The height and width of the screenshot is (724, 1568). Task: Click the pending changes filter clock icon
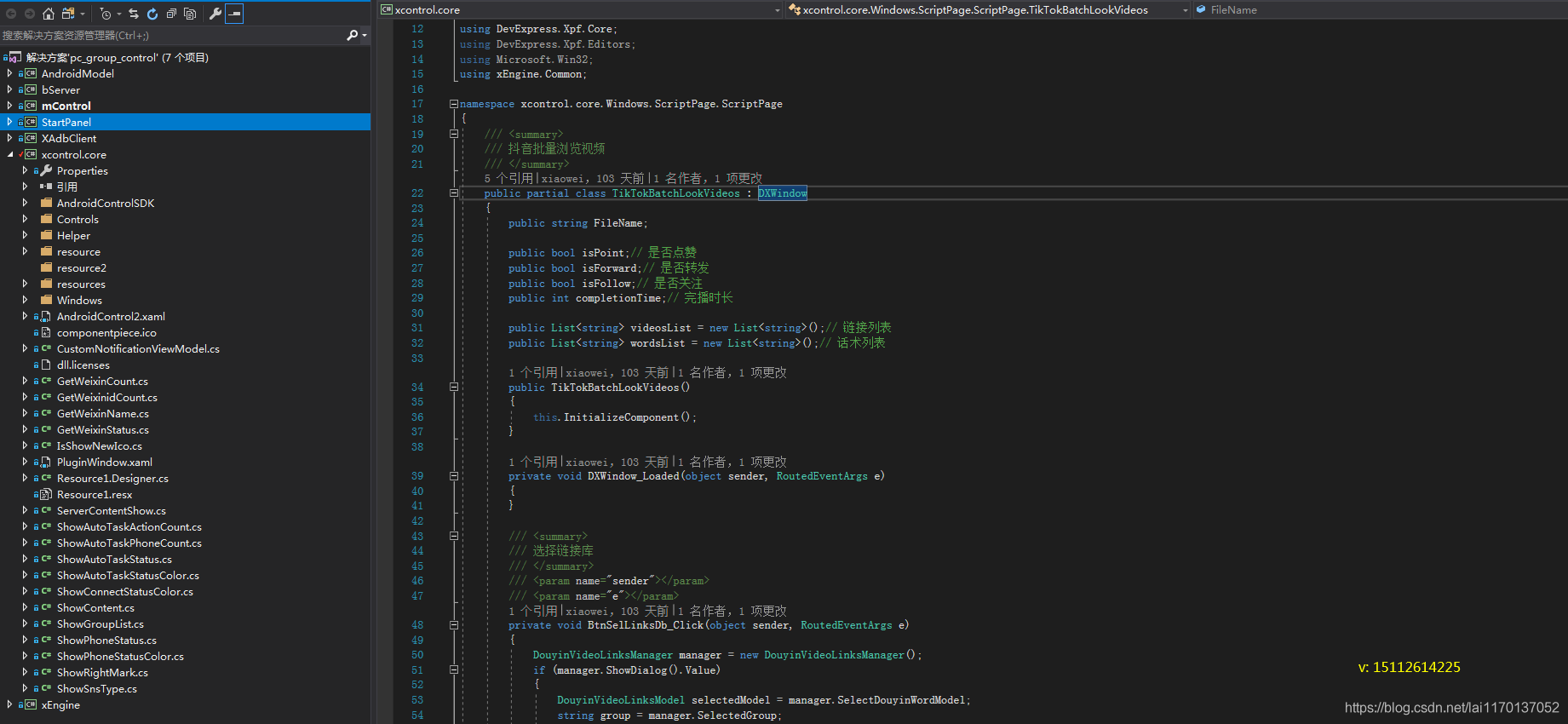106,14
